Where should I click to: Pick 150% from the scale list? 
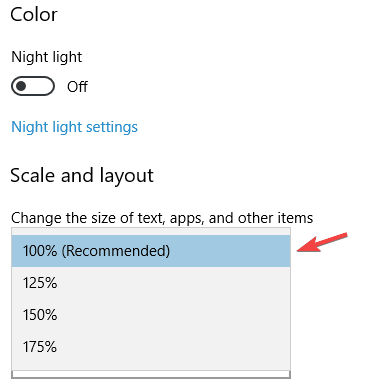click(151, 315)
